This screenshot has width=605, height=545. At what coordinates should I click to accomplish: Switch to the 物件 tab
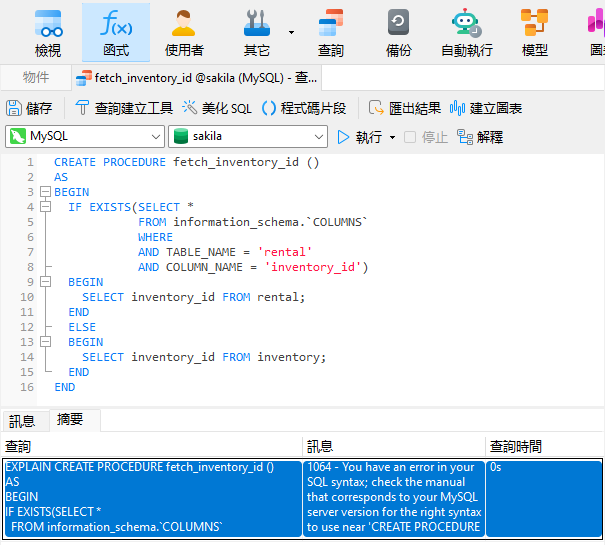36,77
